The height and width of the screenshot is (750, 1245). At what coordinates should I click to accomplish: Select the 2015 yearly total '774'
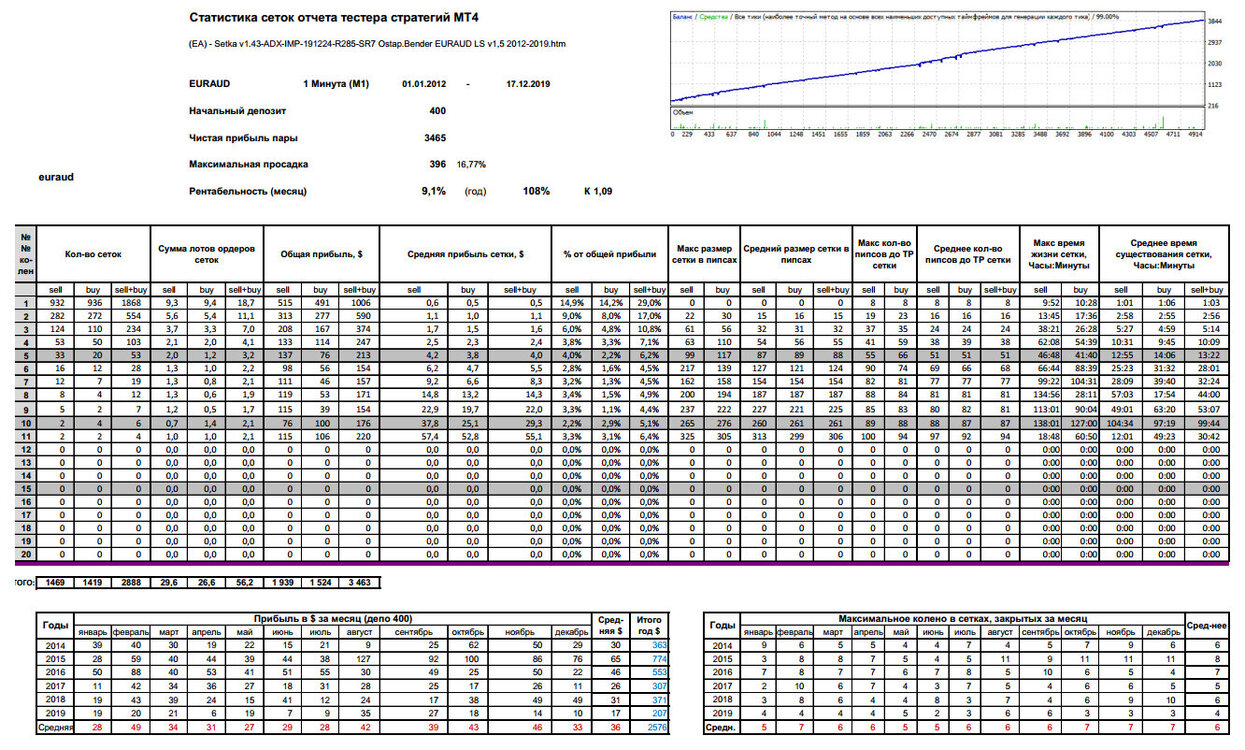[659, 659]
